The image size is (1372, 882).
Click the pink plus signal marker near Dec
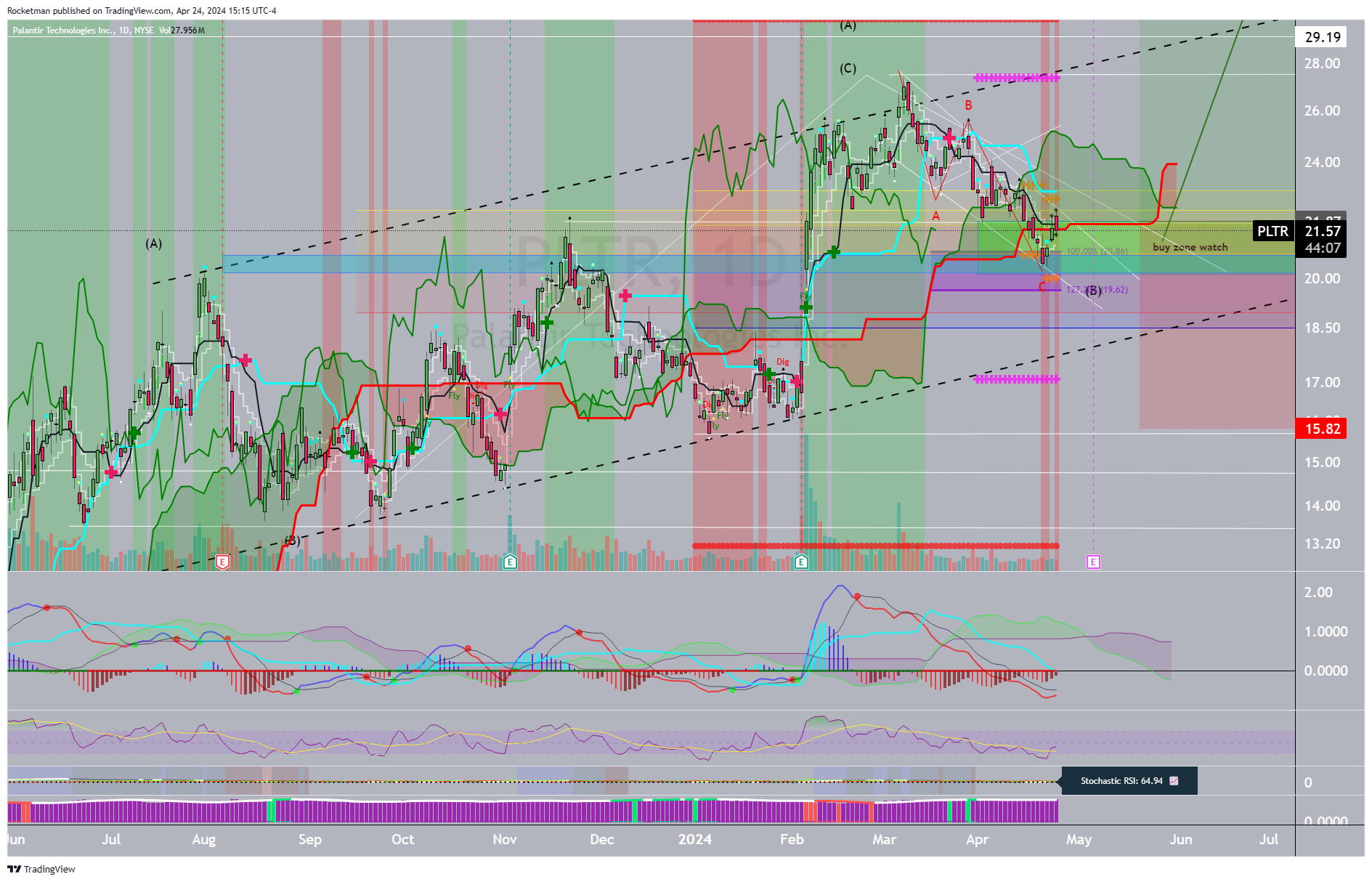pyautogui.click(x=625, y=295)
